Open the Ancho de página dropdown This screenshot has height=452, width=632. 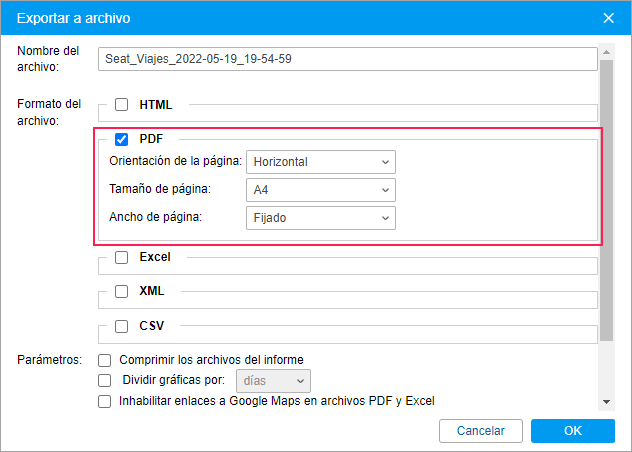coord(320,218)
